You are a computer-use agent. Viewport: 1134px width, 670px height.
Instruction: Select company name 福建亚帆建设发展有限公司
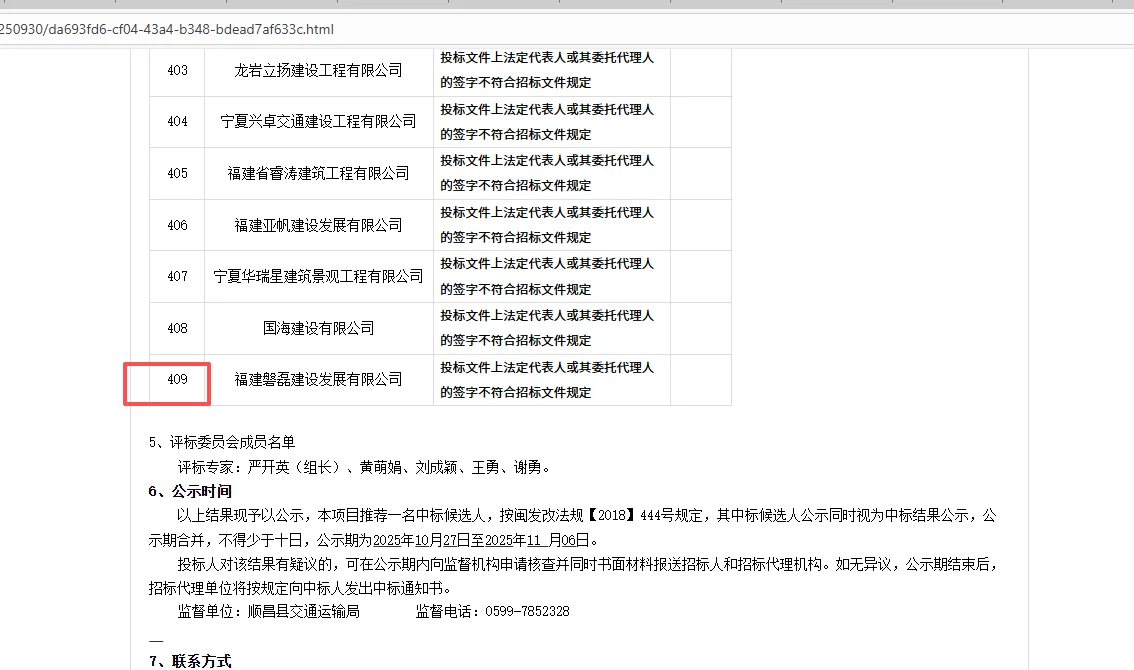318,225
